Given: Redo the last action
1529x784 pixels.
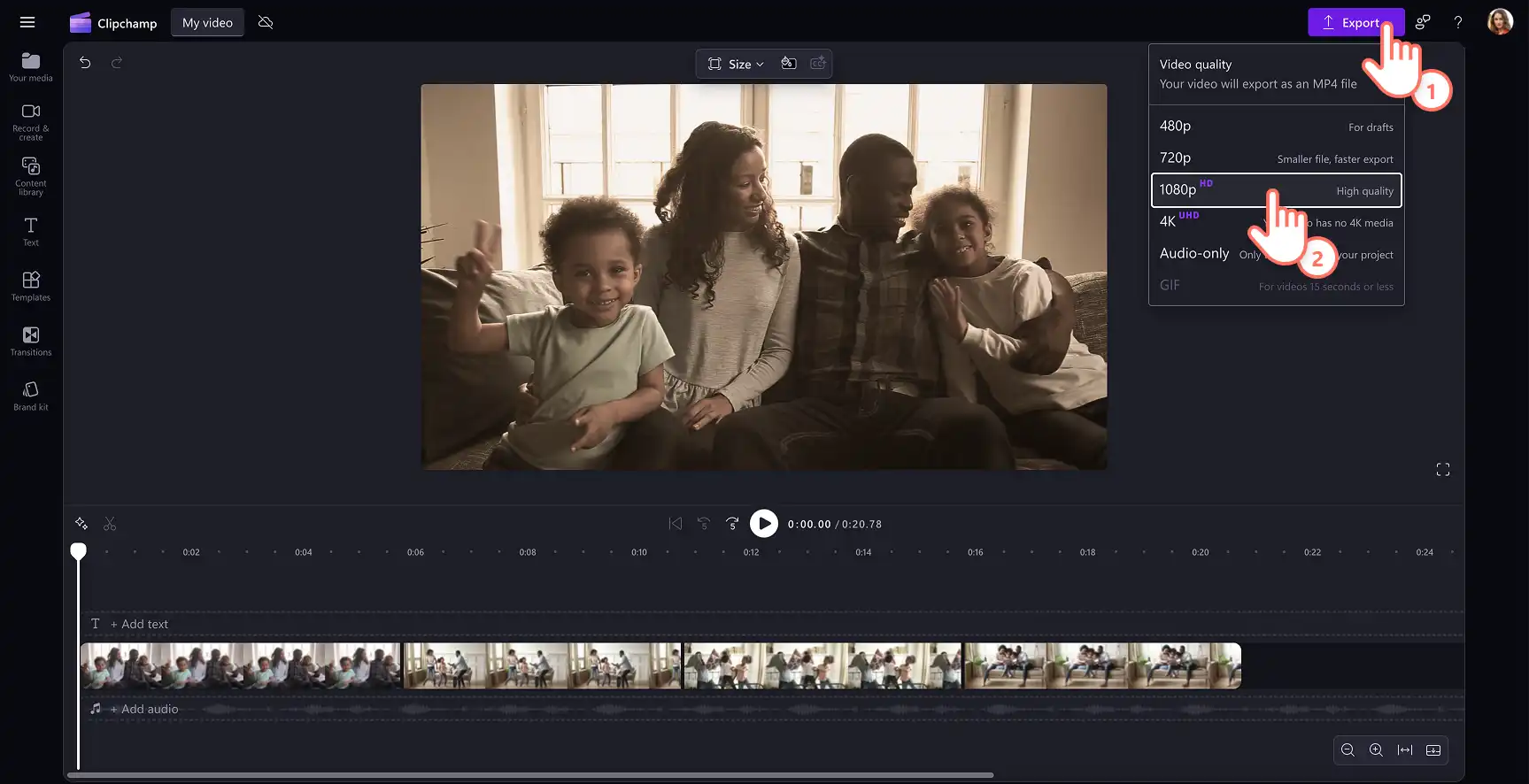Looking at the screenshot, I should (117, 63).
